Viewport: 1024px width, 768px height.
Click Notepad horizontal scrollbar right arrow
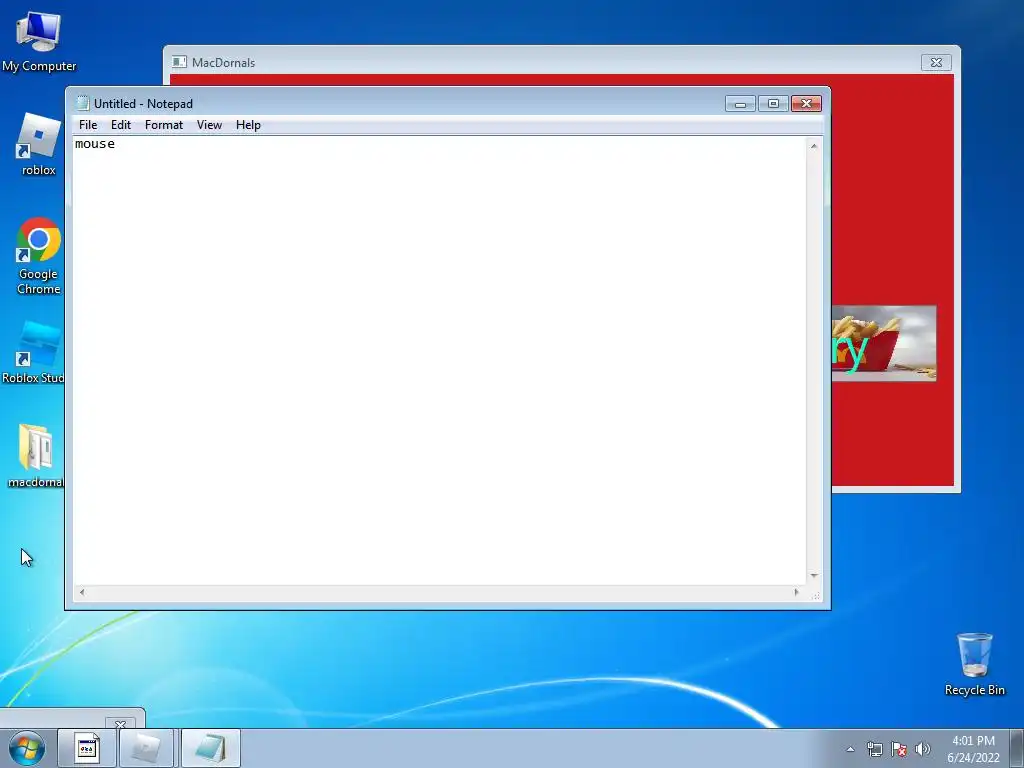coord(796,592)
